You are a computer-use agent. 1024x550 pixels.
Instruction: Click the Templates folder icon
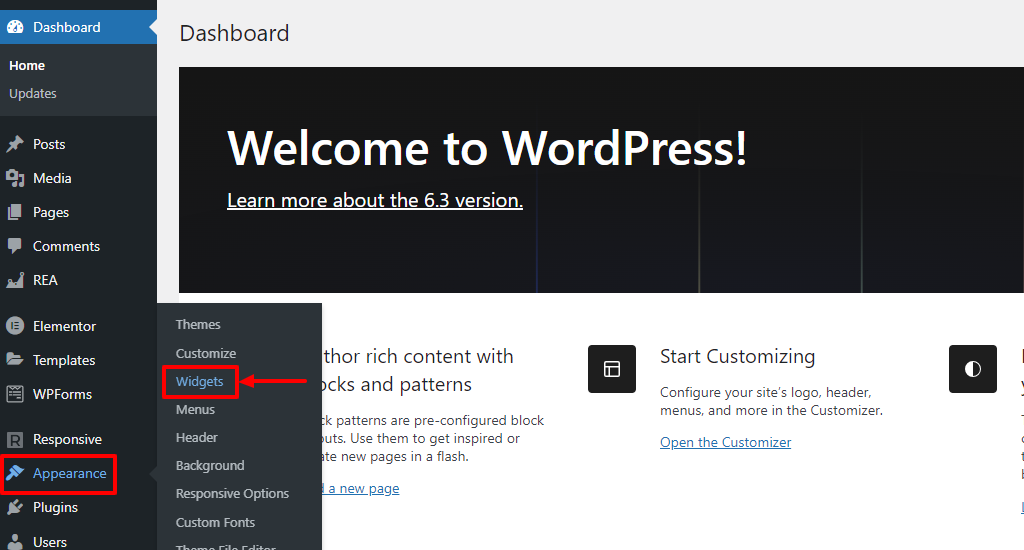point(15,359)
